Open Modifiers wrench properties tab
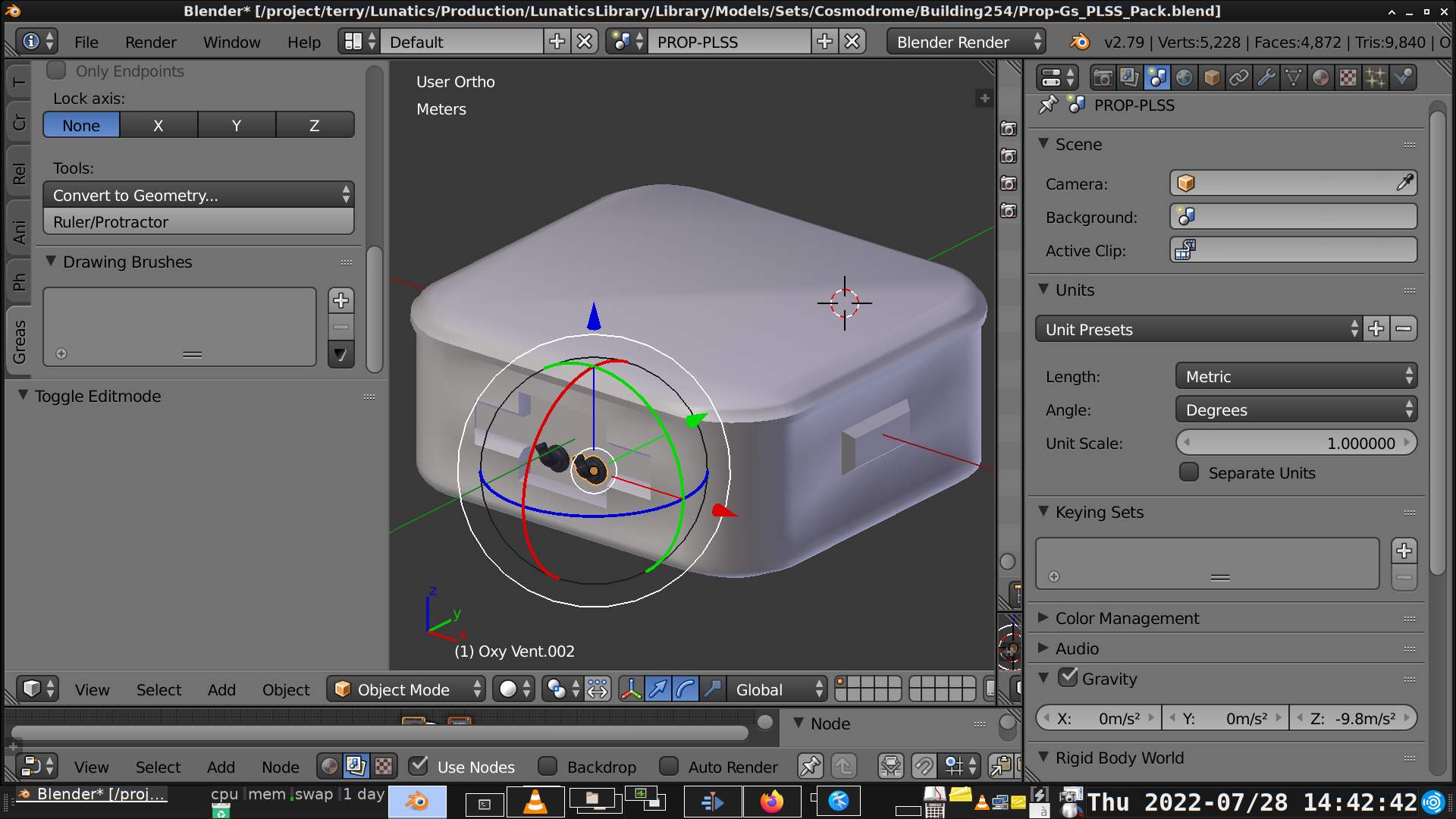 1266,77
